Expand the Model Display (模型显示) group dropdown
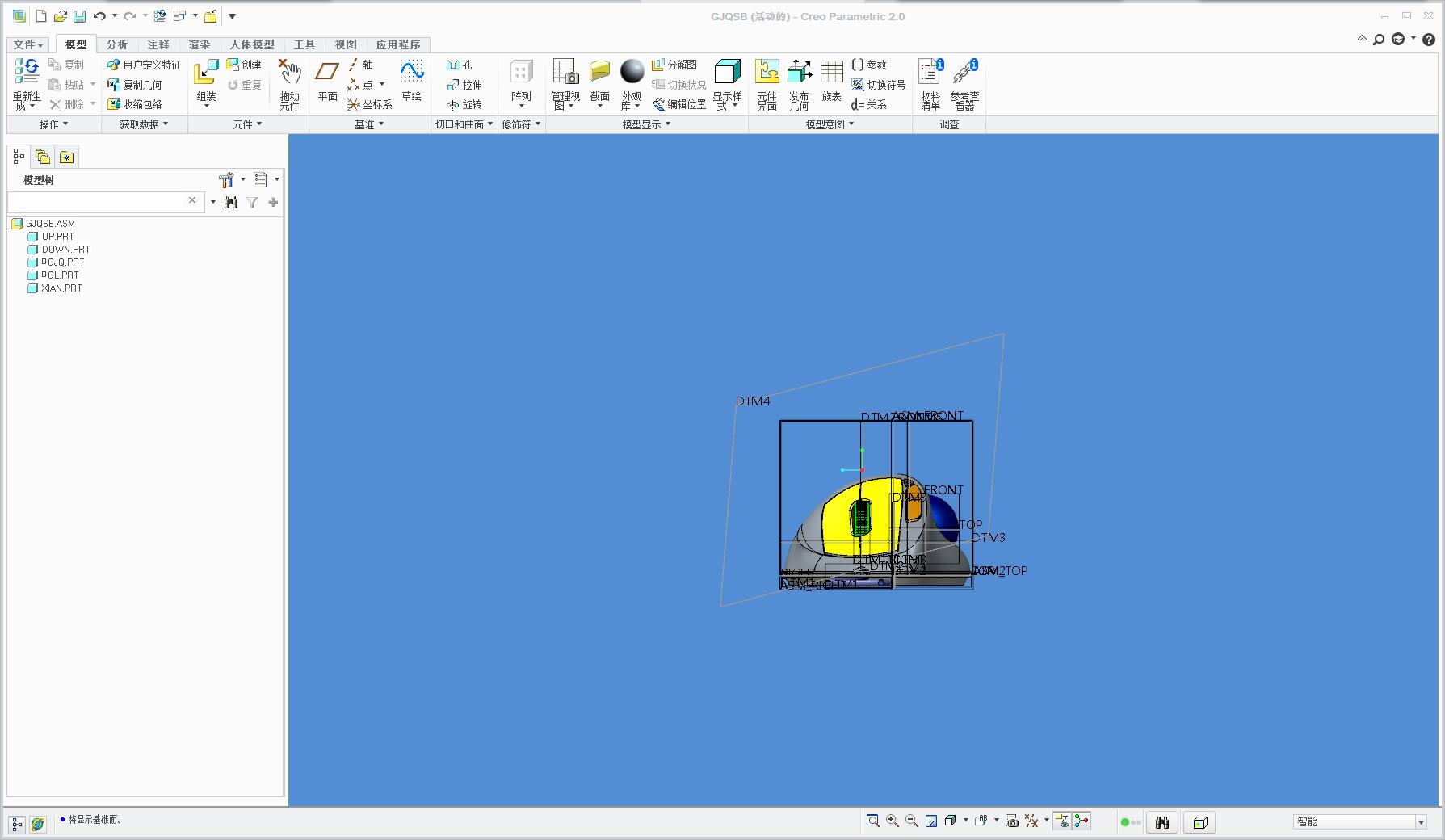Viewport: 1445px width, 840px height. [x=646, y=124]
